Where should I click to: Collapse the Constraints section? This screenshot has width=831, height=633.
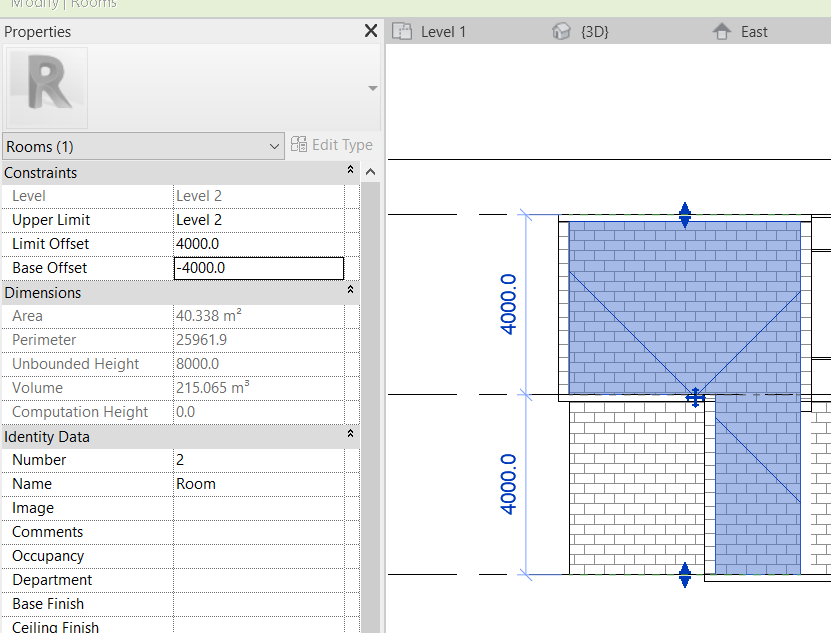[x=350, y=170]
